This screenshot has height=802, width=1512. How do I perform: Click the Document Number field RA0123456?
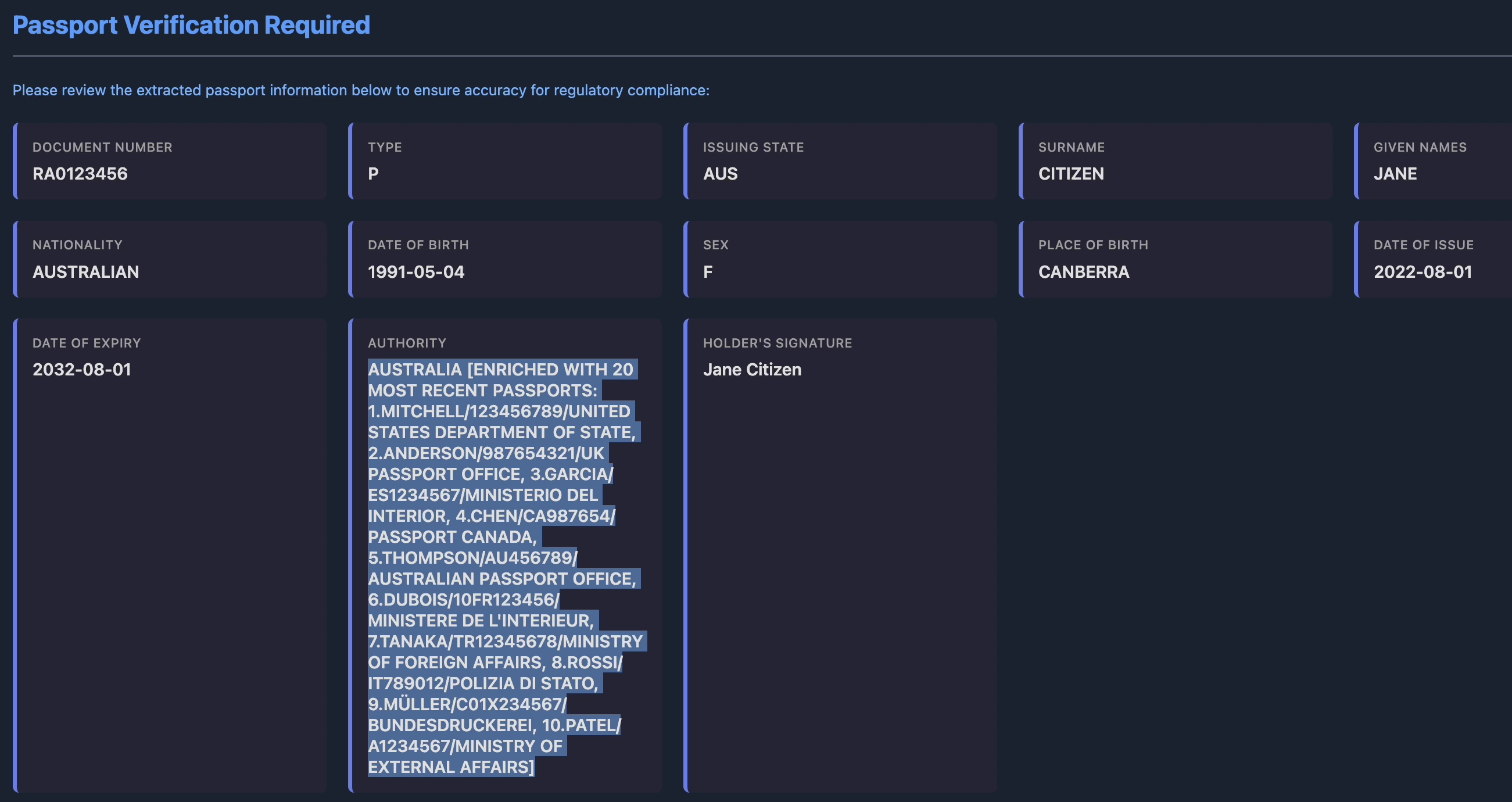coord(170,161)
